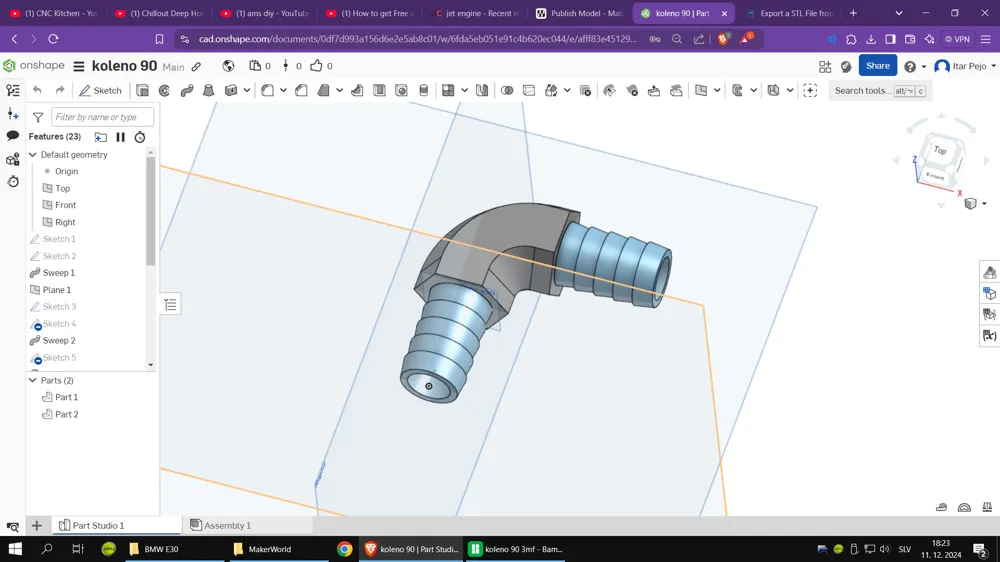Click the Redo arrow

click(x=60, y=91)
